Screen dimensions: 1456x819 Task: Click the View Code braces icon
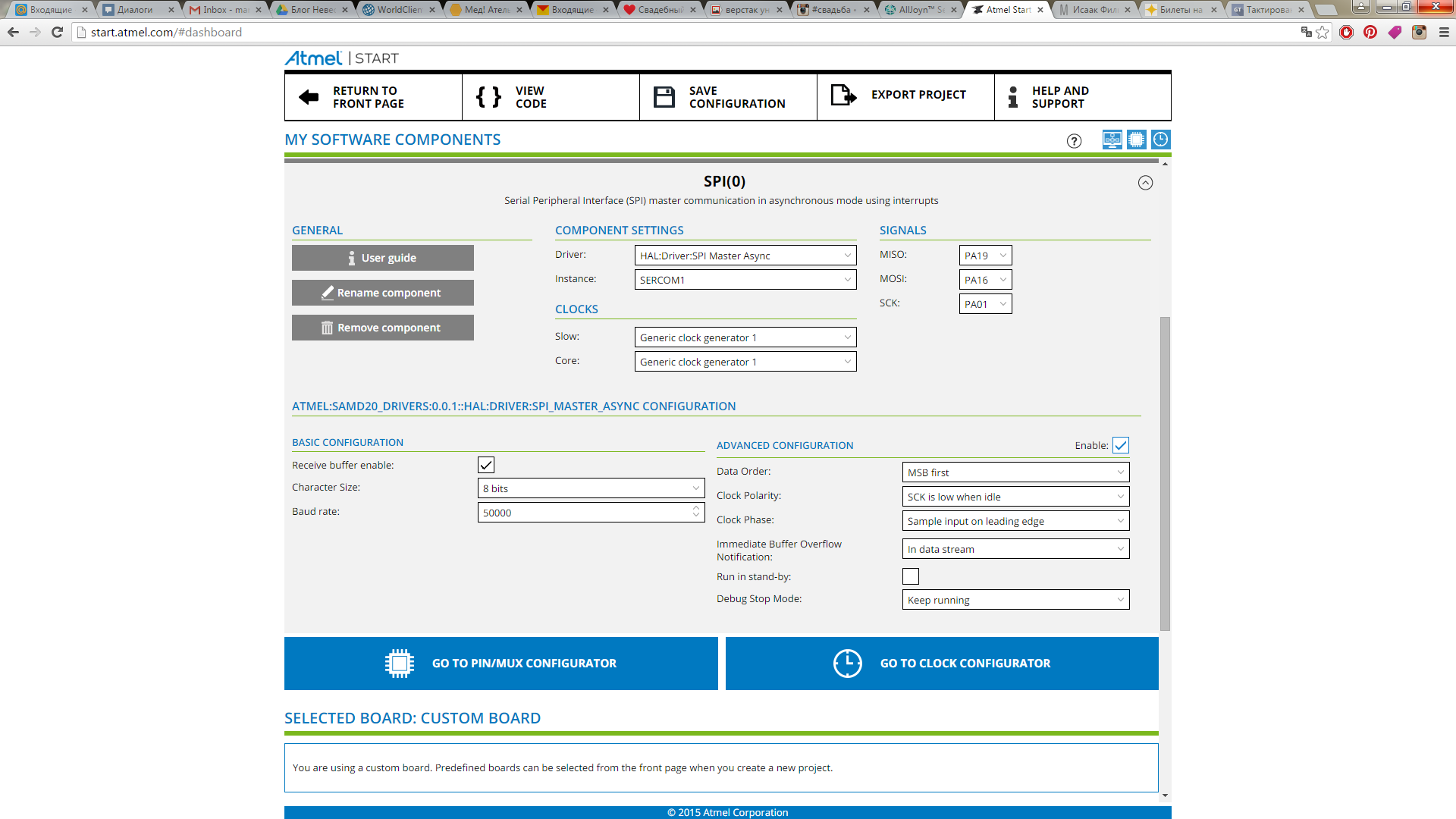coord(488,97)
